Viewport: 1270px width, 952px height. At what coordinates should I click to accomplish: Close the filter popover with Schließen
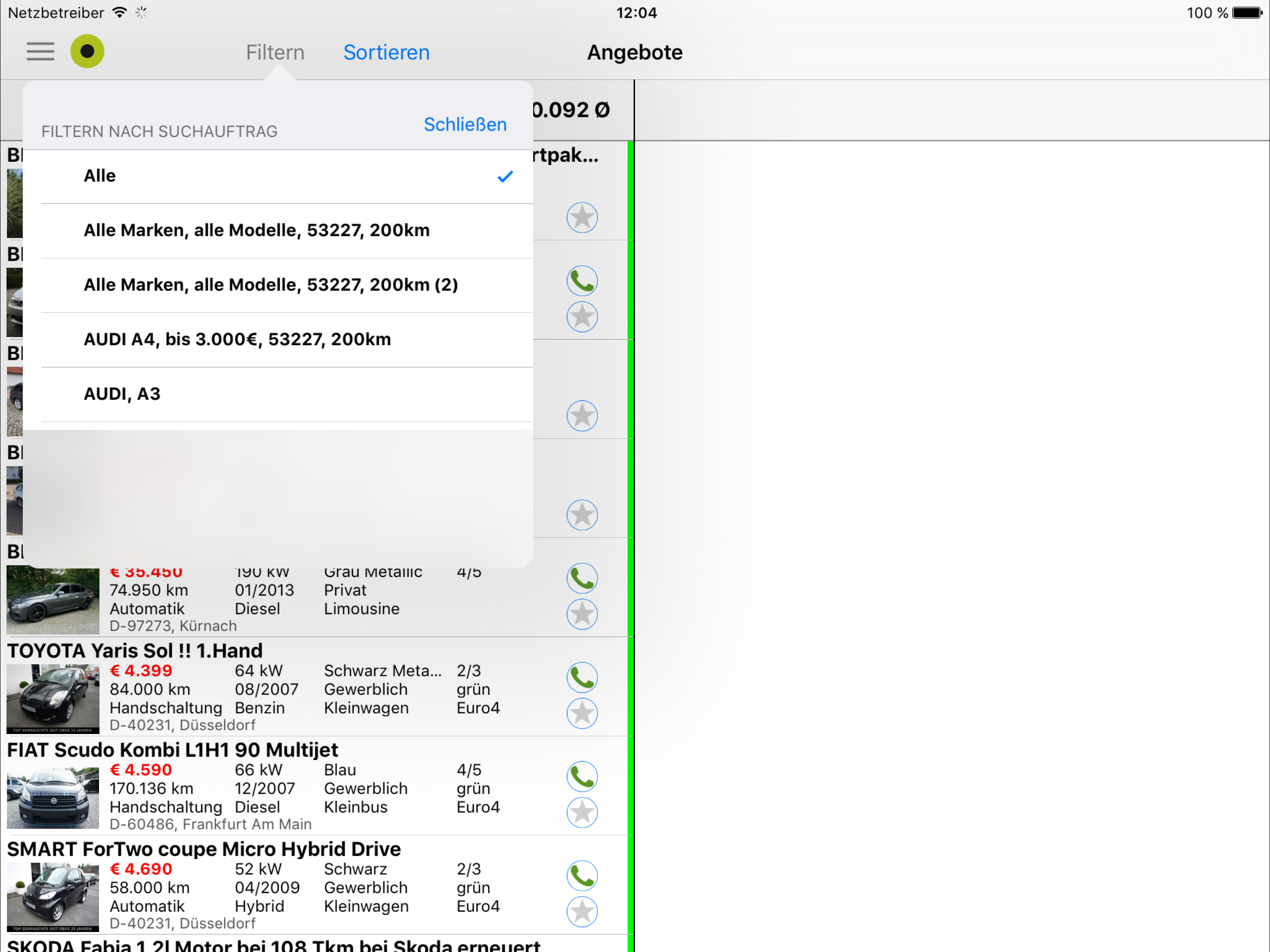[465, 124]
